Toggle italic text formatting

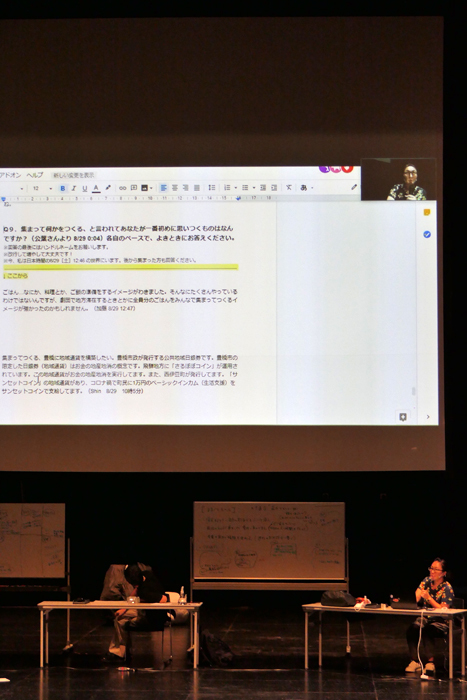(x=74, y=188)
